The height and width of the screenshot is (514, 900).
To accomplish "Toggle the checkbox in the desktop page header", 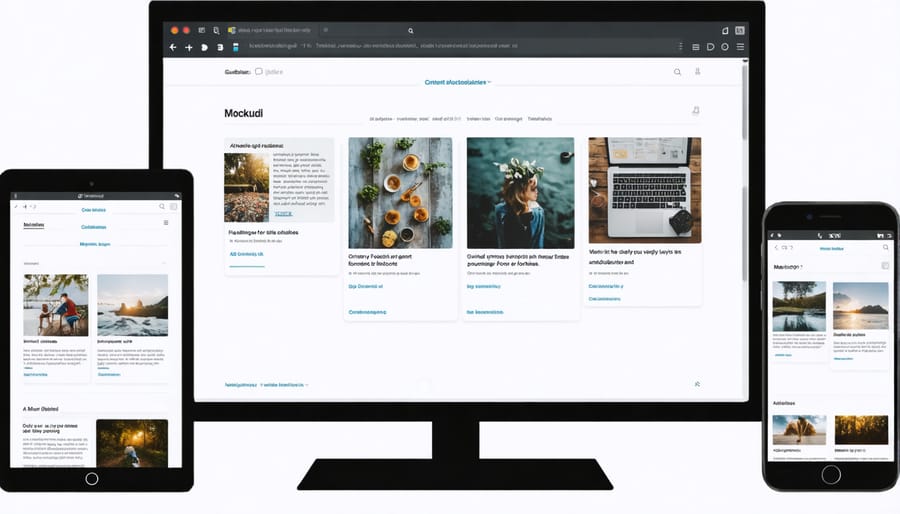I will 259,72.
